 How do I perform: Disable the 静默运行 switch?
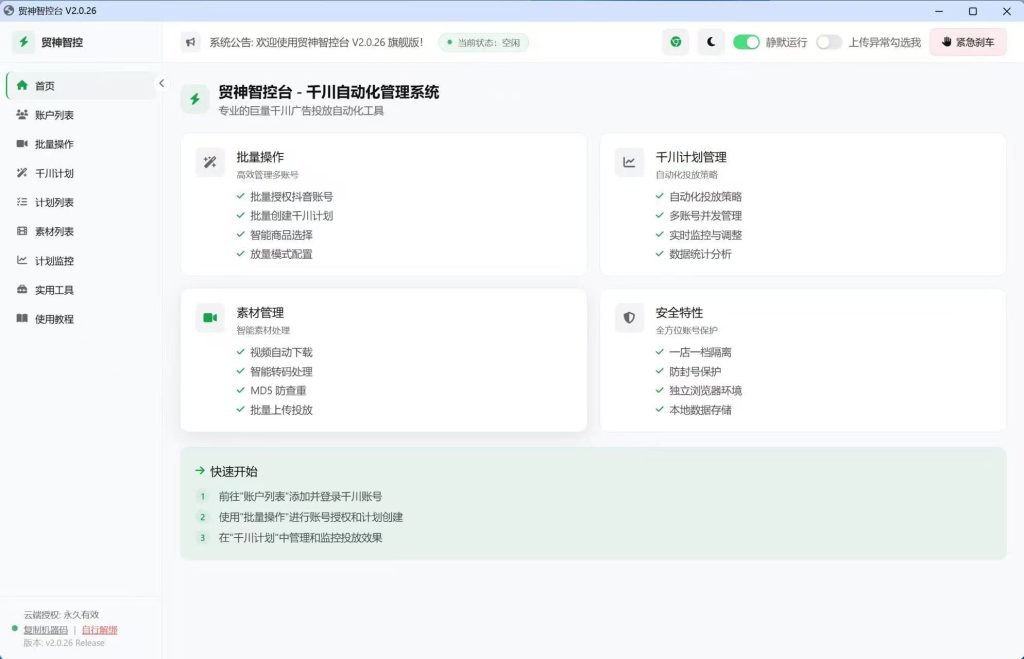[746, 42]
